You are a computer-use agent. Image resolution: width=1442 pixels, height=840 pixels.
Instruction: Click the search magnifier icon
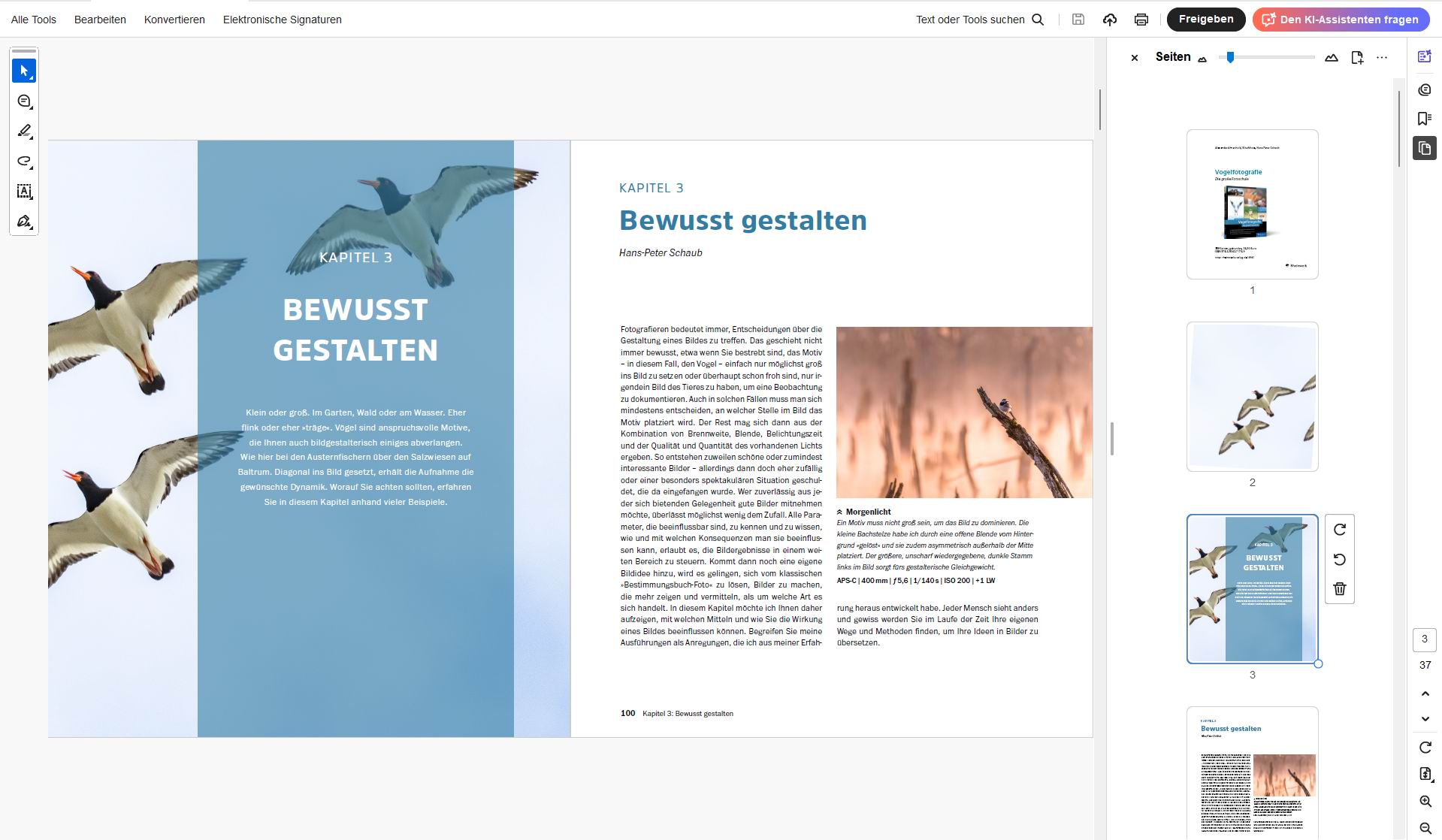click(x=1038, y=20)
